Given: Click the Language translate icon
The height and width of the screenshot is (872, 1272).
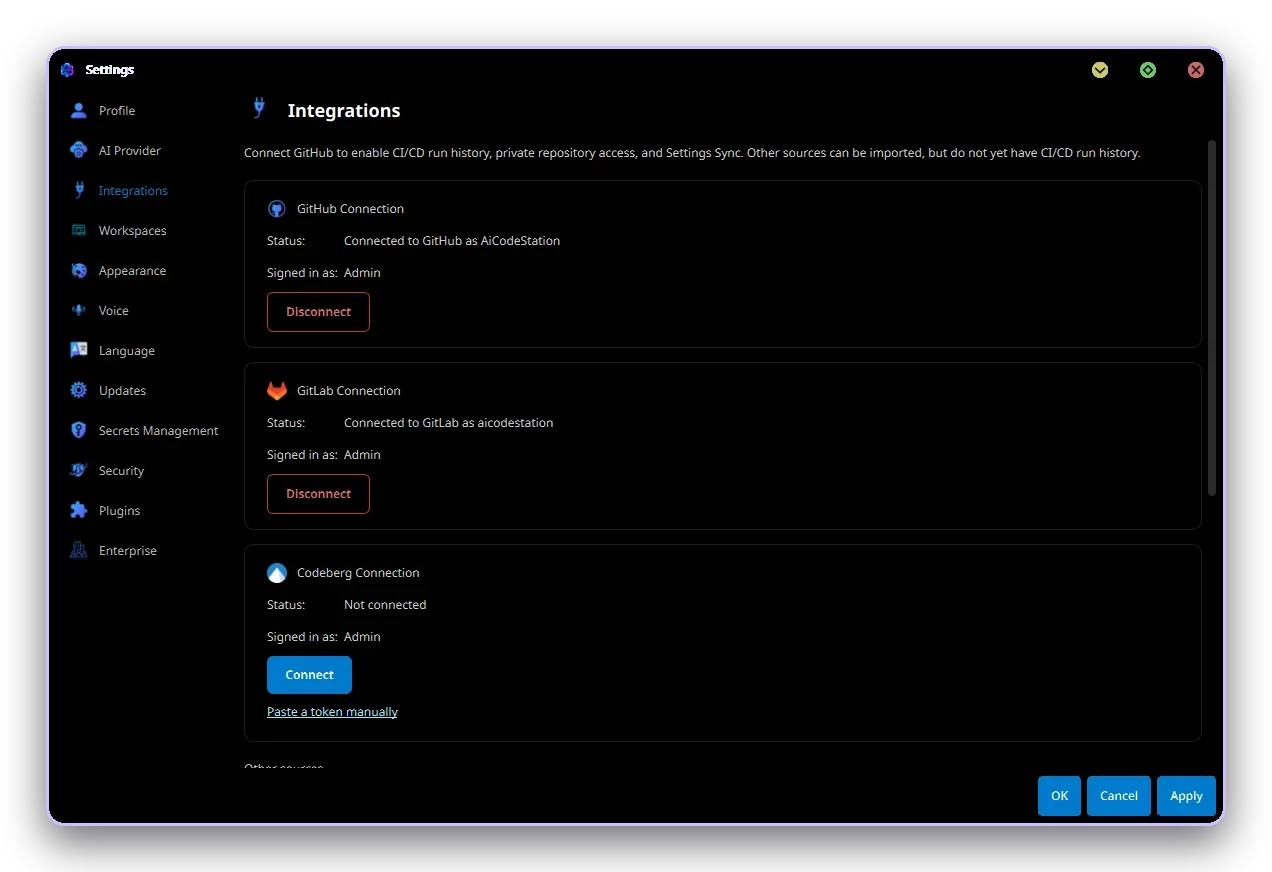Looking at the screenshot, I should [79, 350].
